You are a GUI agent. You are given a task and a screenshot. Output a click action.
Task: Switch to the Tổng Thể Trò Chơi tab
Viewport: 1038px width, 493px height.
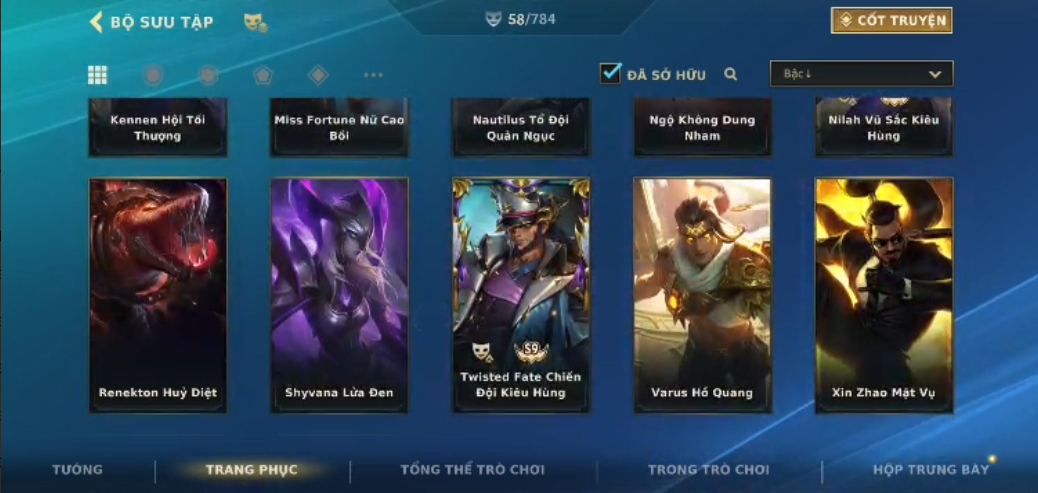click(x=473, y=470)
